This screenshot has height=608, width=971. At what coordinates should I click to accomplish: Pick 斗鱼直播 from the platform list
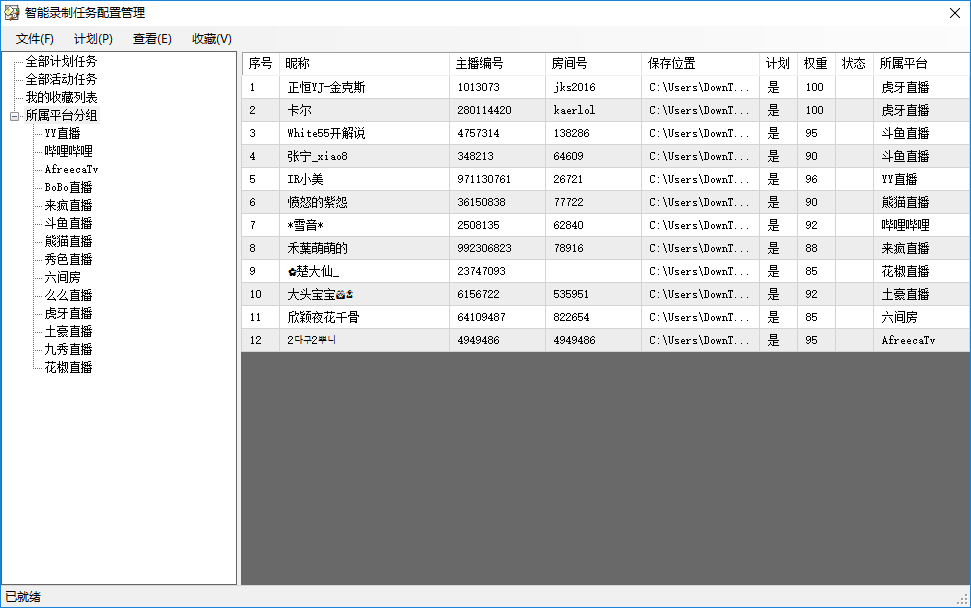coord(68,224)
